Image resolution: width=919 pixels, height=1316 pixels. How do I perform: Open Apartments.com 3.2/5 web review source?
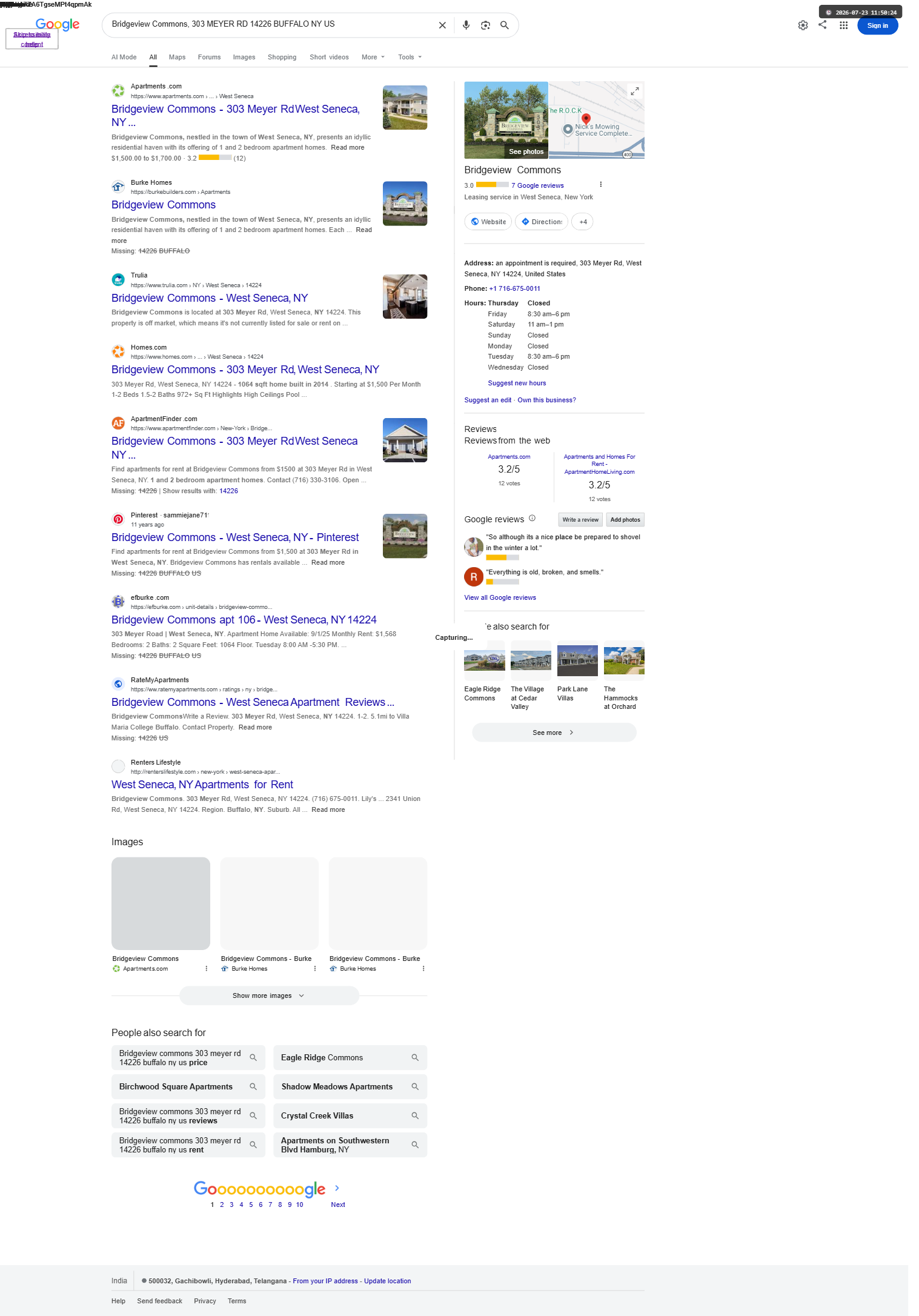(x=509, y=457)
